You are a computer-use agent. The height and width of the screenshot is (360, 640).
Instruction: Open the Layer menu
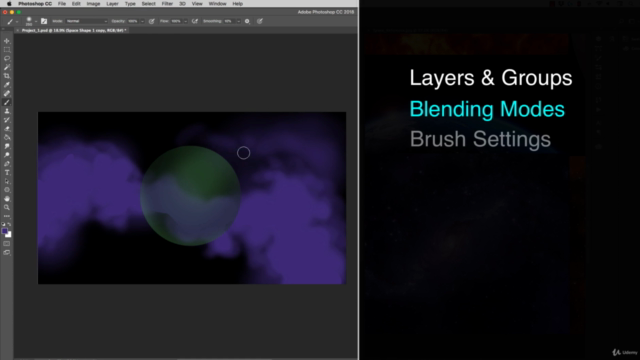[112, 4]
